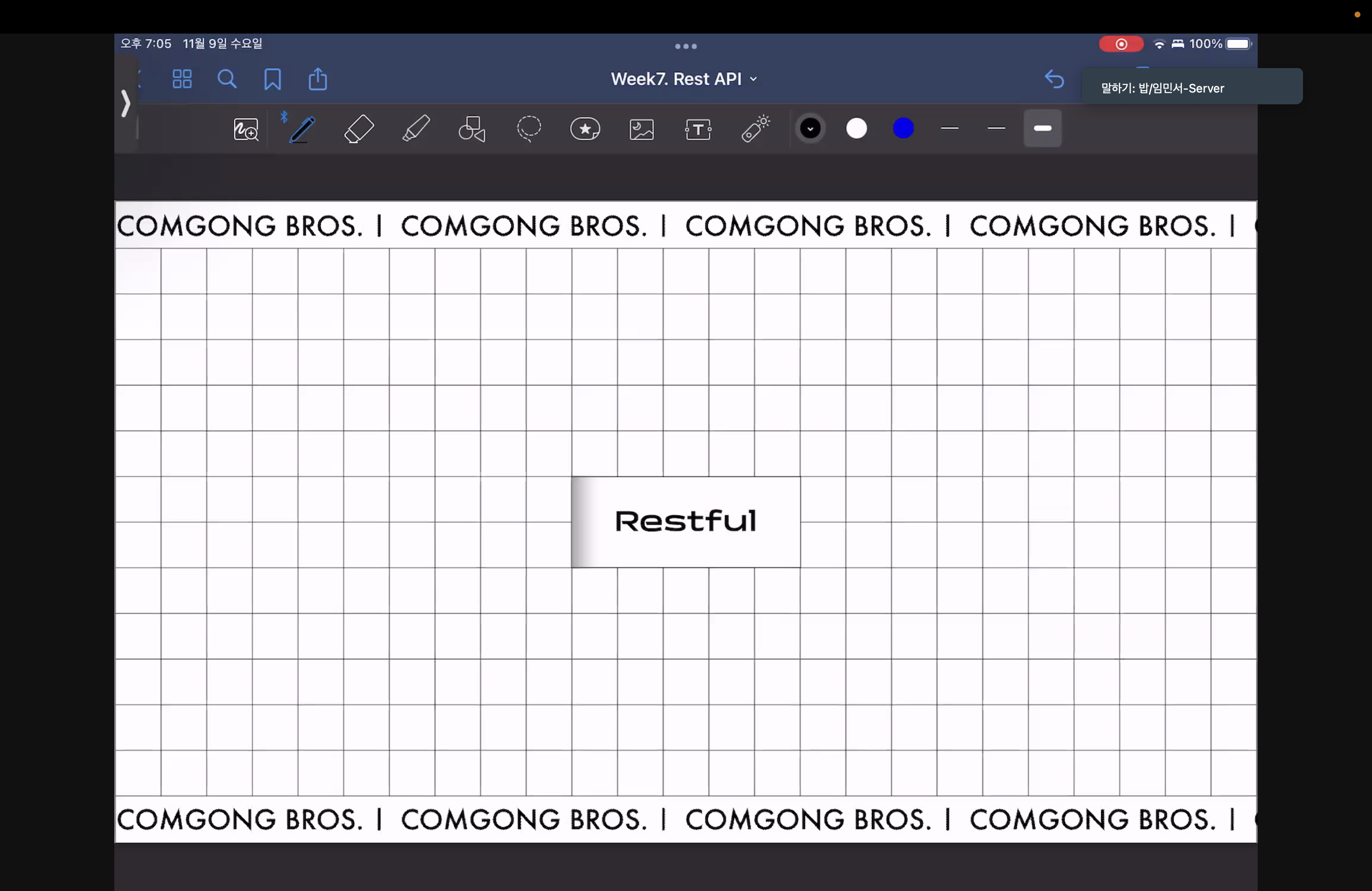Tap the red screen recording indicator

[x=1121, y=44]
